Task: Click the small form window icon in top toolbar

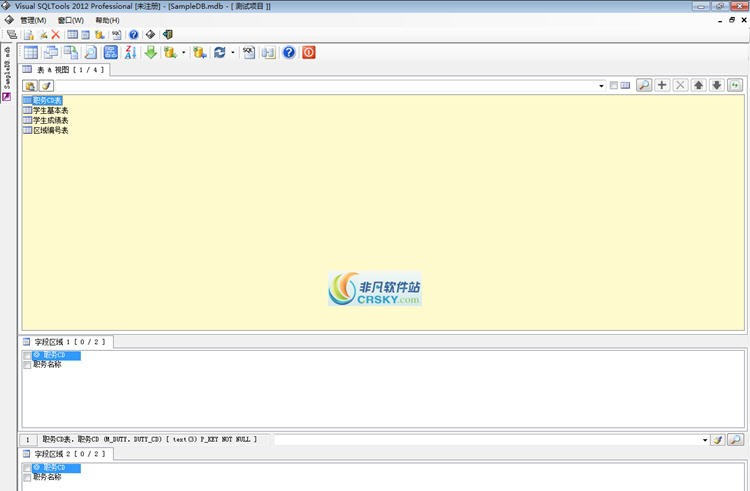Action: click(x=85, y=34)
